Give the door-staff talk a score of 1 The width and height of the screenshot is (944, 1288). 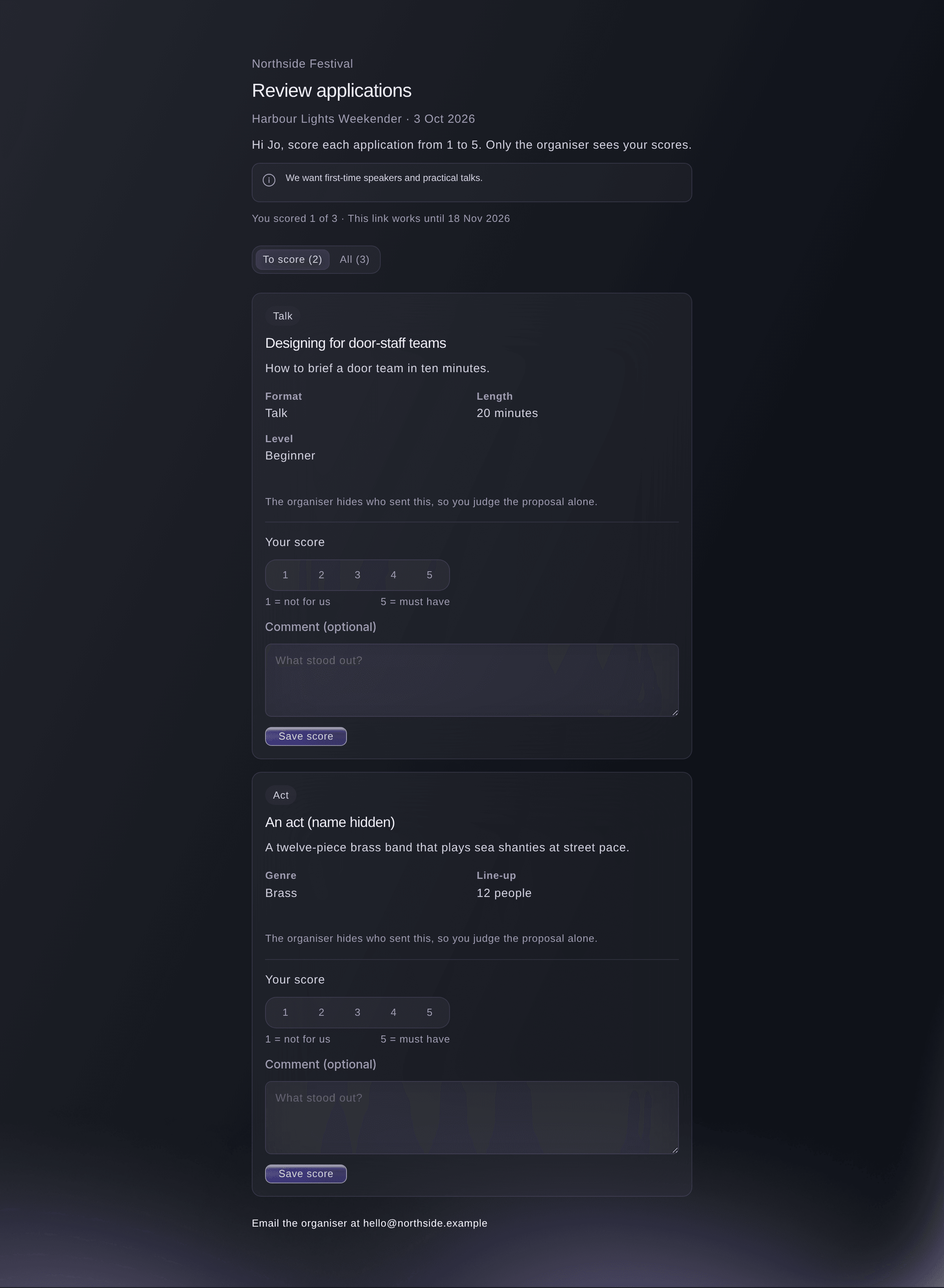point(285,575)
